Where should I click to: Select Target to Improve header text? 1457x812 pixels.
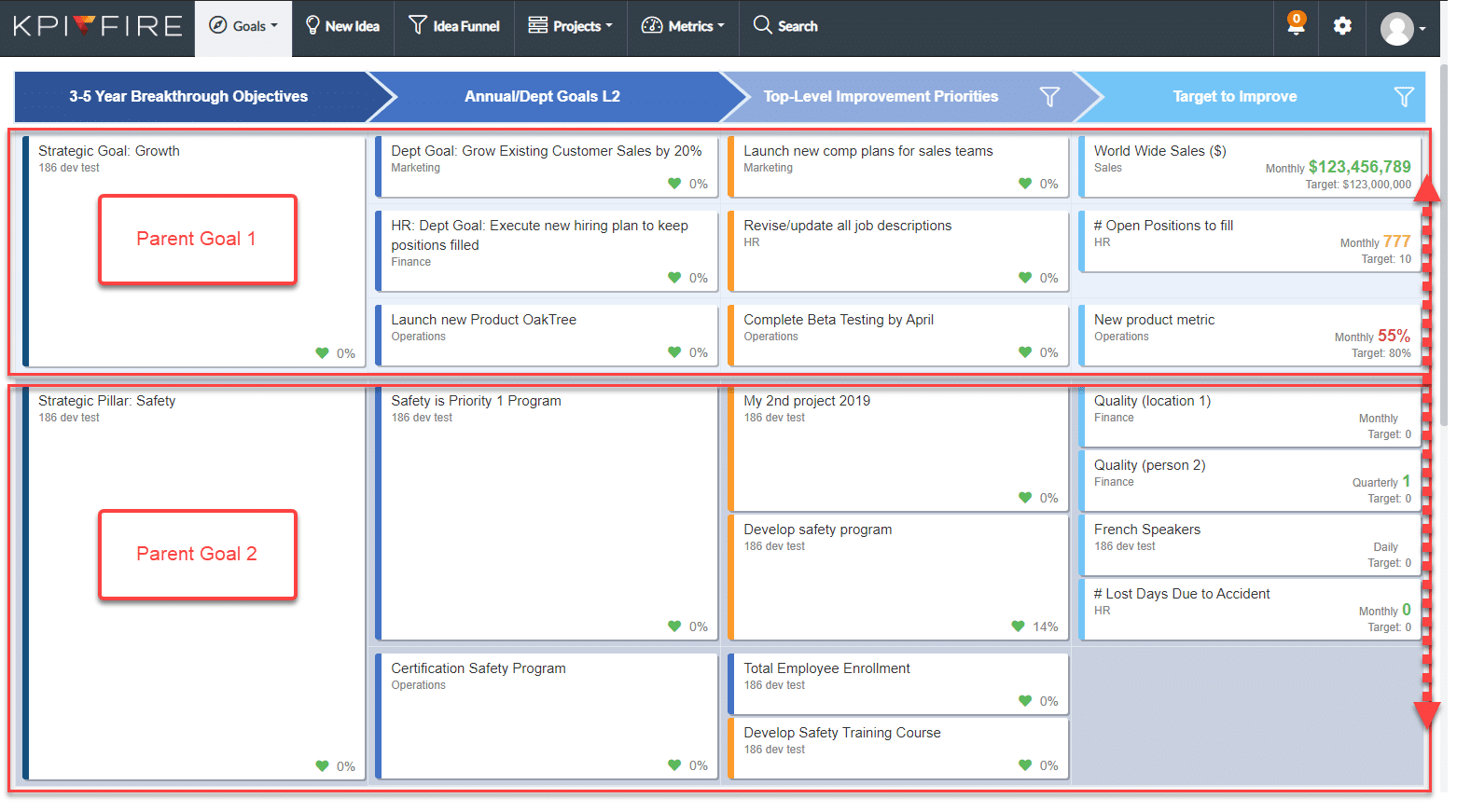pyautogui.click(x=1235, y=97)
